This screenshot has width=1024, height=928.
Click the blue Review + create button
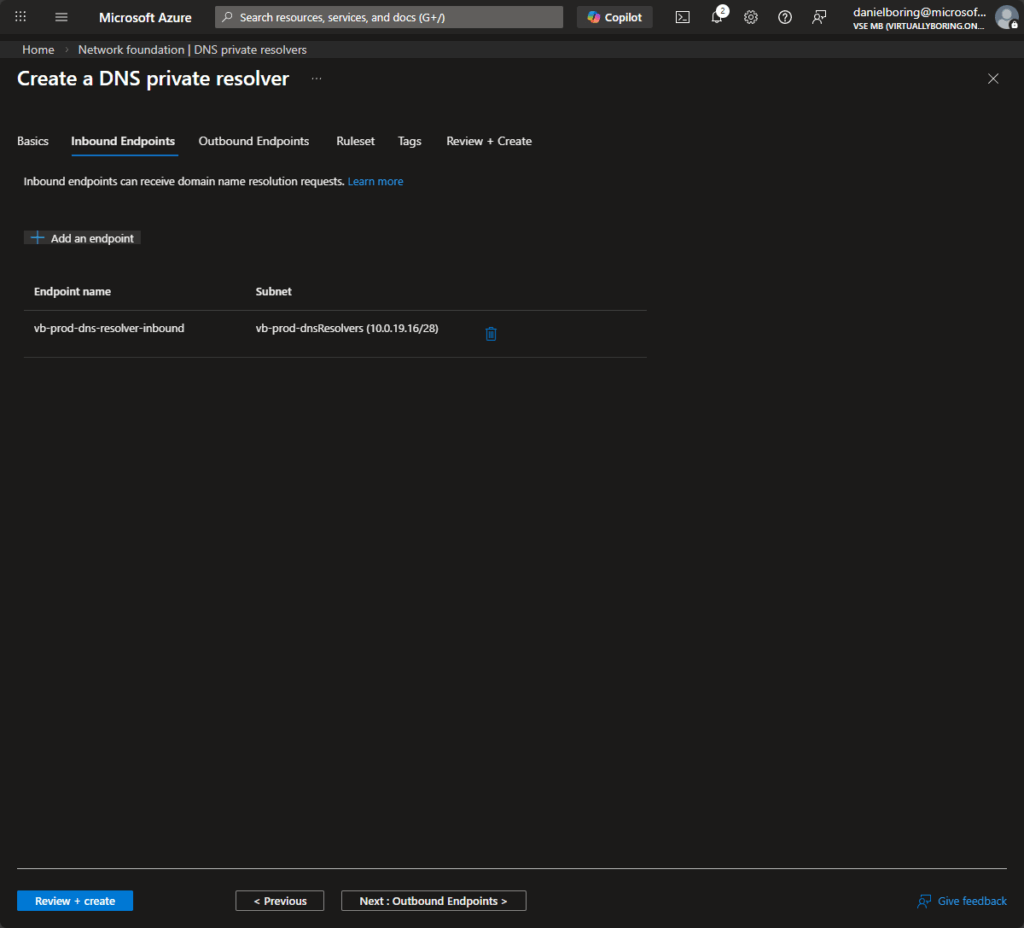tap(75, 901)
